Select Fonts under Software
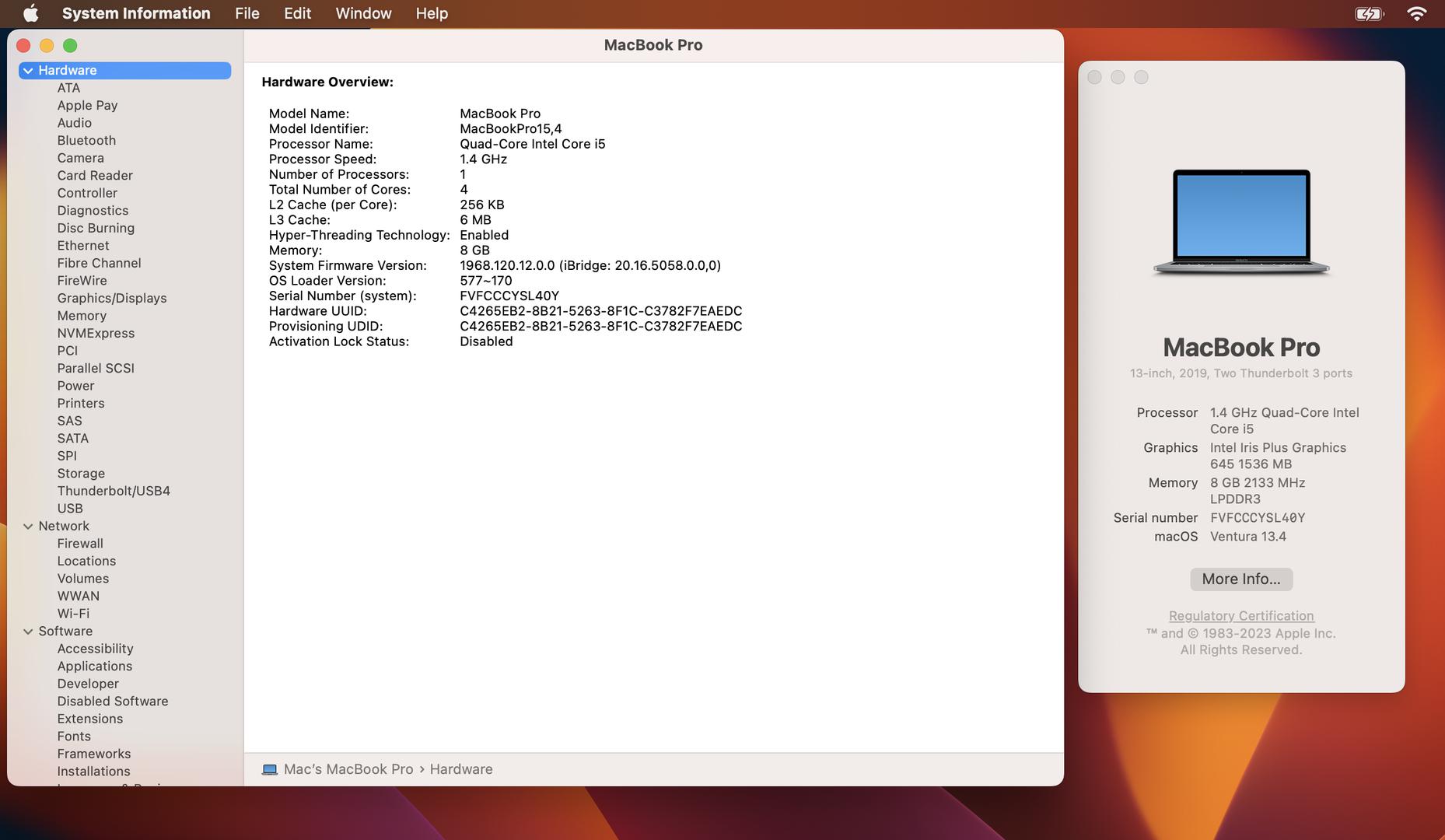Image resolution: width=1445 pixels, height=840 pixels. [x=74, y=736]
